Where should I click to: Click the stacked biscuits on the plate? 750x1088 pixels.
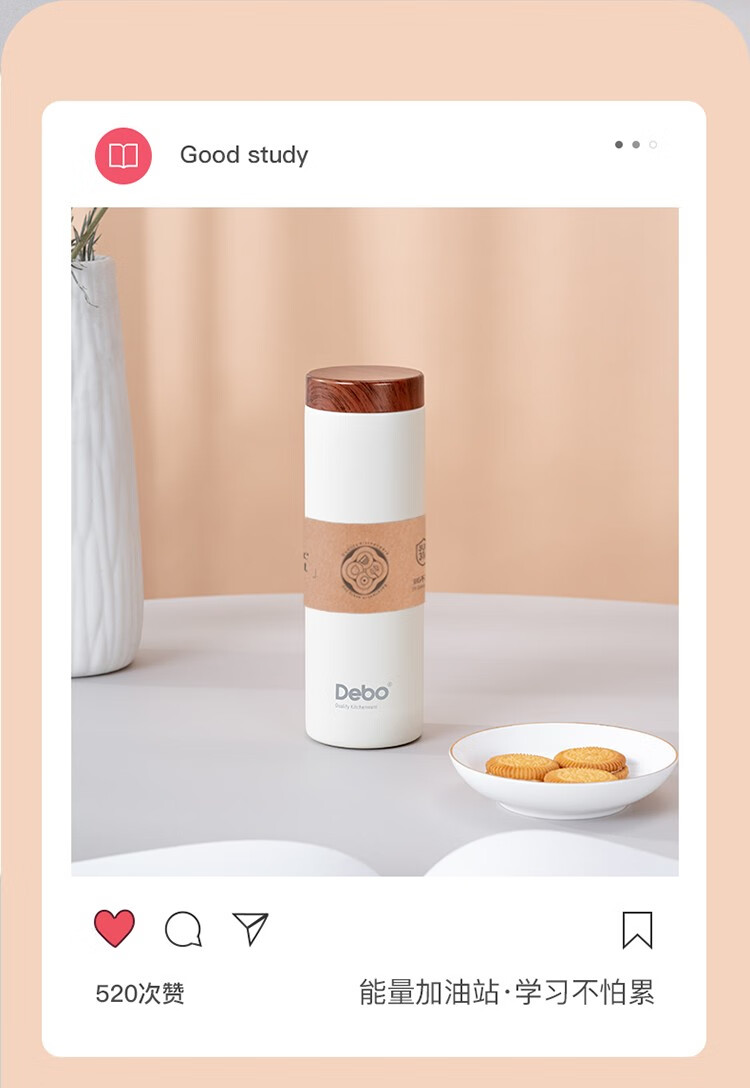(557, 765)
